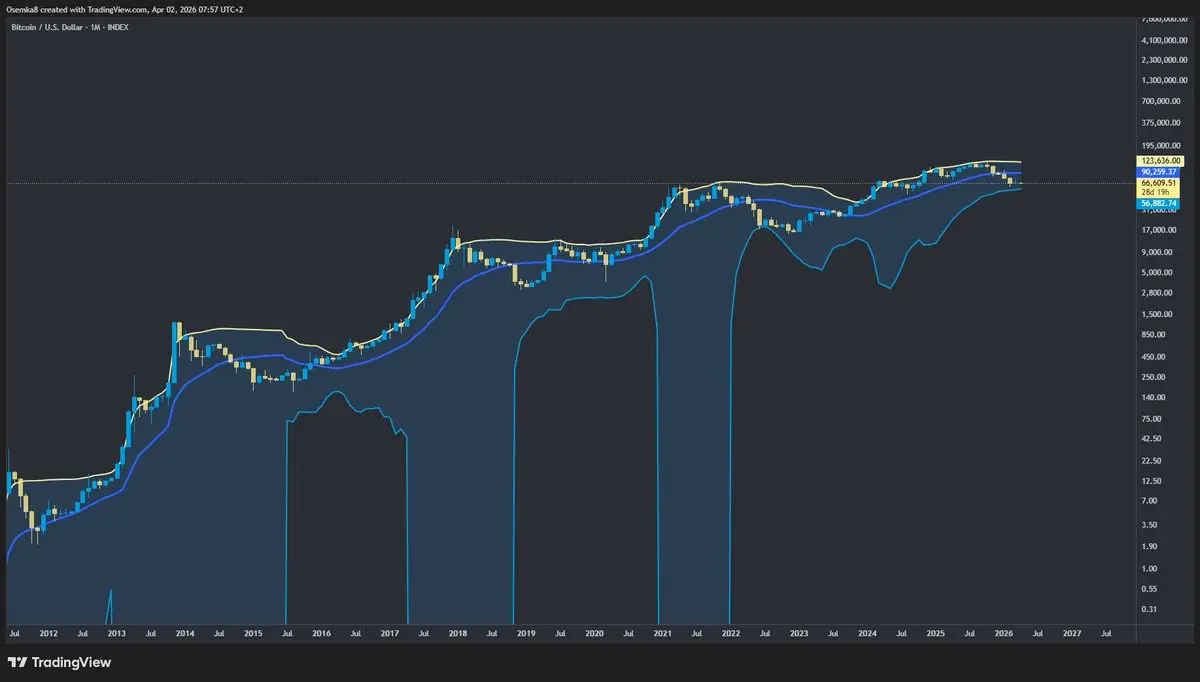
Task: Click the 2025 time axis label
Action: pyautogui.click(x=935, y=633)
